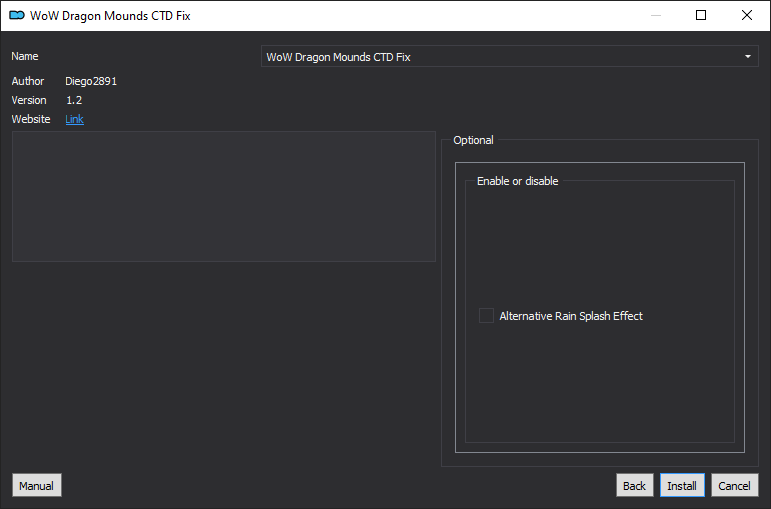Image resolution: width=771 pixels, height=509 pixels.
Task: Click the Name field label
Action: (x=25, y=56)
